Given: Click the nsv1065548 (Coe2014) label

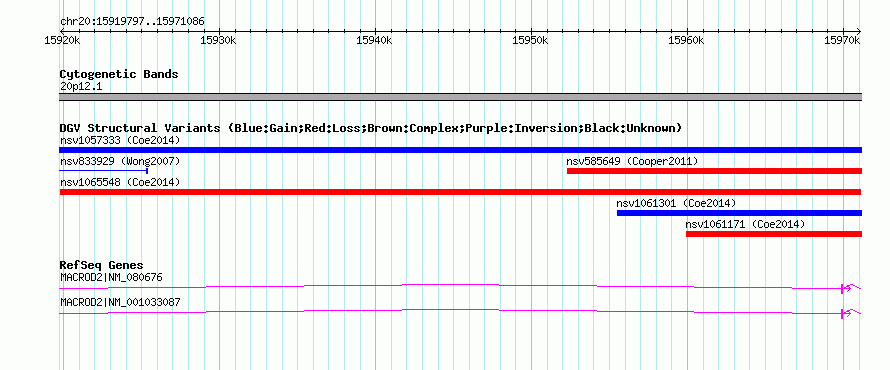Looking at the screenshot, I should [120, 182].
